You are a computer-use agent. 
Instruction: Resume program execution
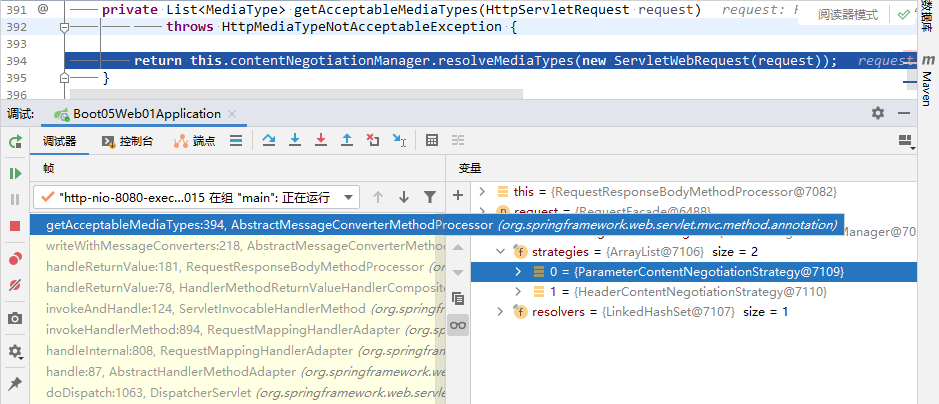(x=15, y=174)
